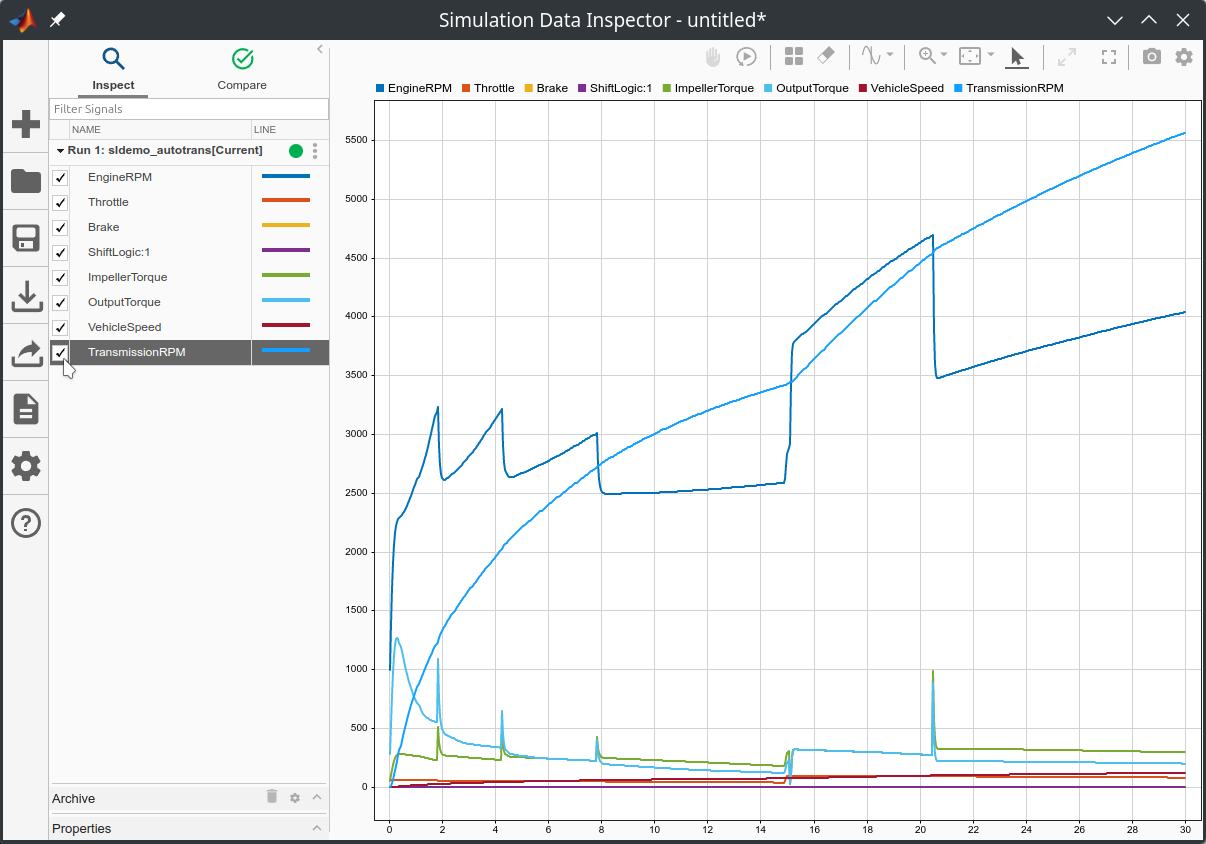Uncheck the EngineRPM signal checkbox
Viewport: 1206px width, 844px height.
coord(60,177)
